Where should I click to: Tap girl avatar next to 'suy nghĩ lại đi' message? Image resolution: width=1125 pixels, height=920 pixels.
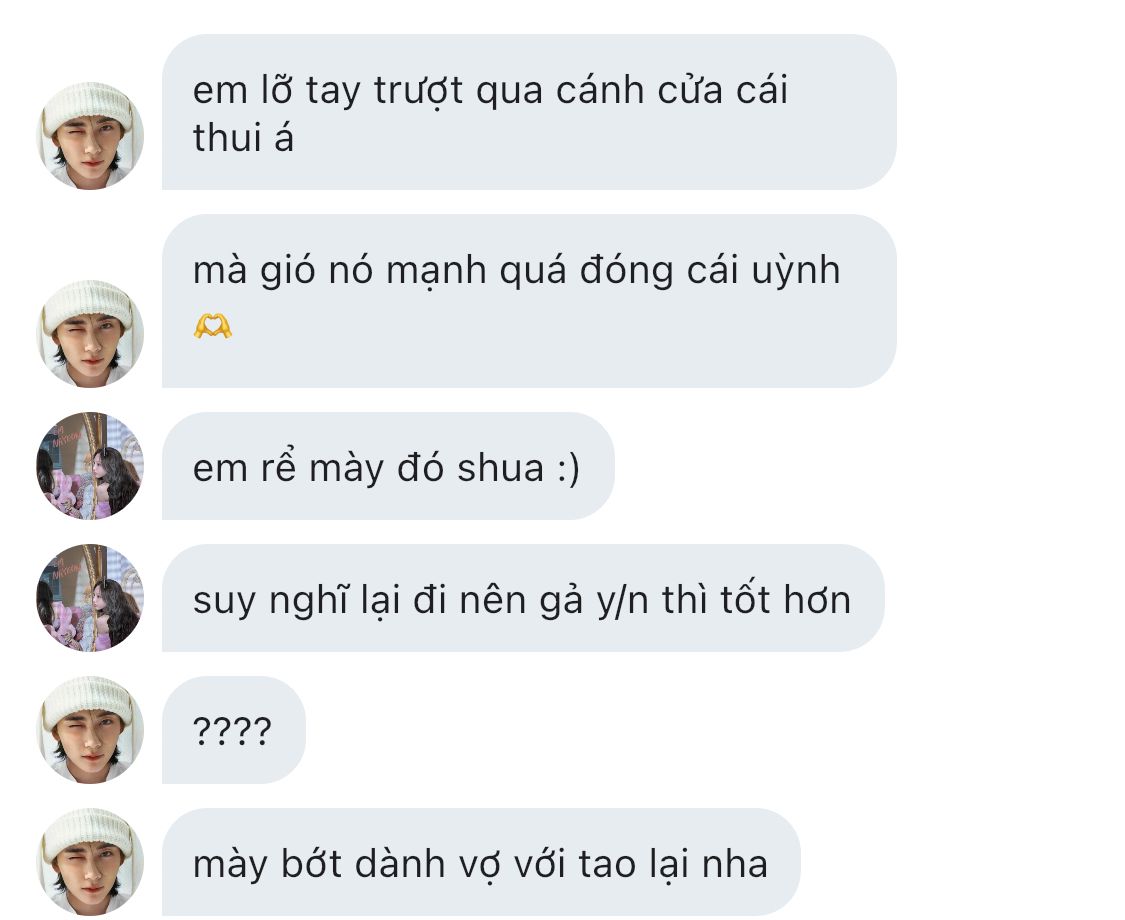tap(90, 598)
